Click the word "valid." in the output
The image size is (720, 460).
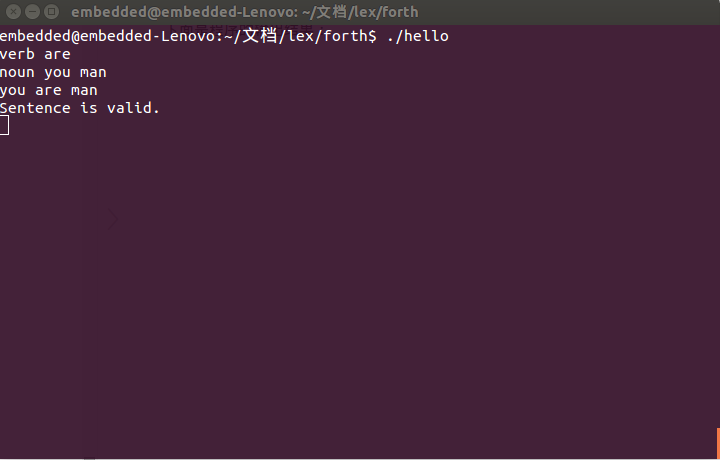pyautogui.click(x=133, y=108)
